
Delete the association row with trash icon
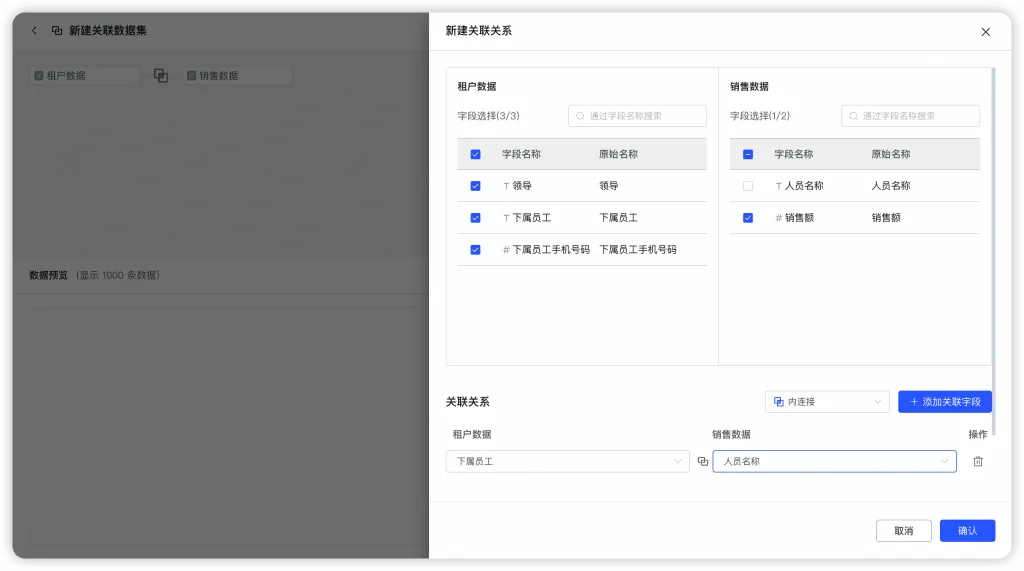tap(978, 461)
